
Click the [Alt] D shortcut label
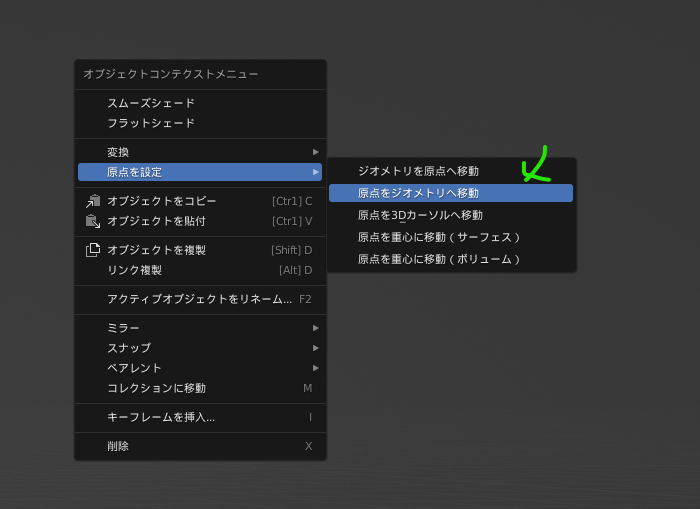pyautogui.click(x=296, y=270)
